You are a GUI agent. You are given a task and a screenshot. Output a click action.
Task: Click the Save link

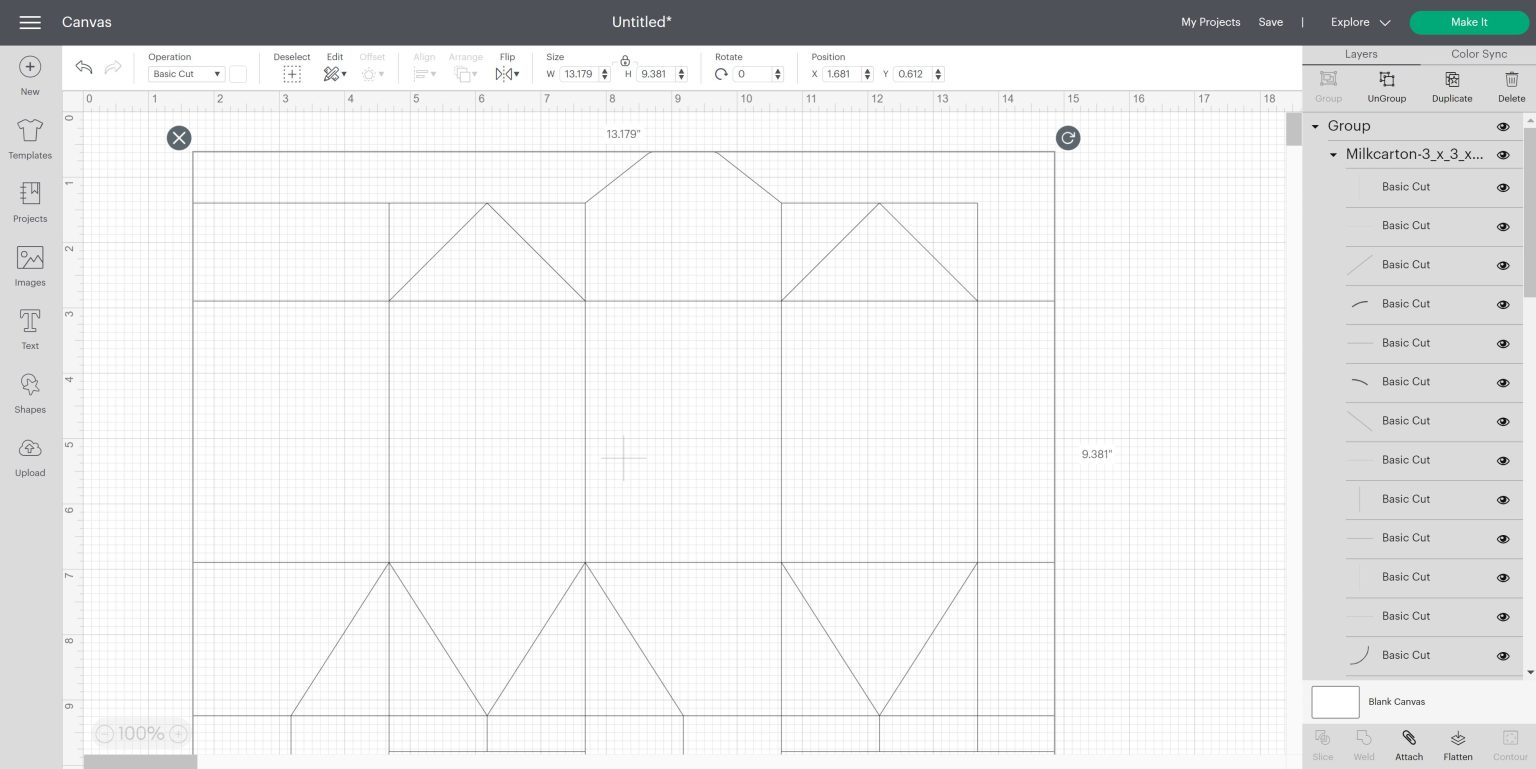(x=1270, y=22)
